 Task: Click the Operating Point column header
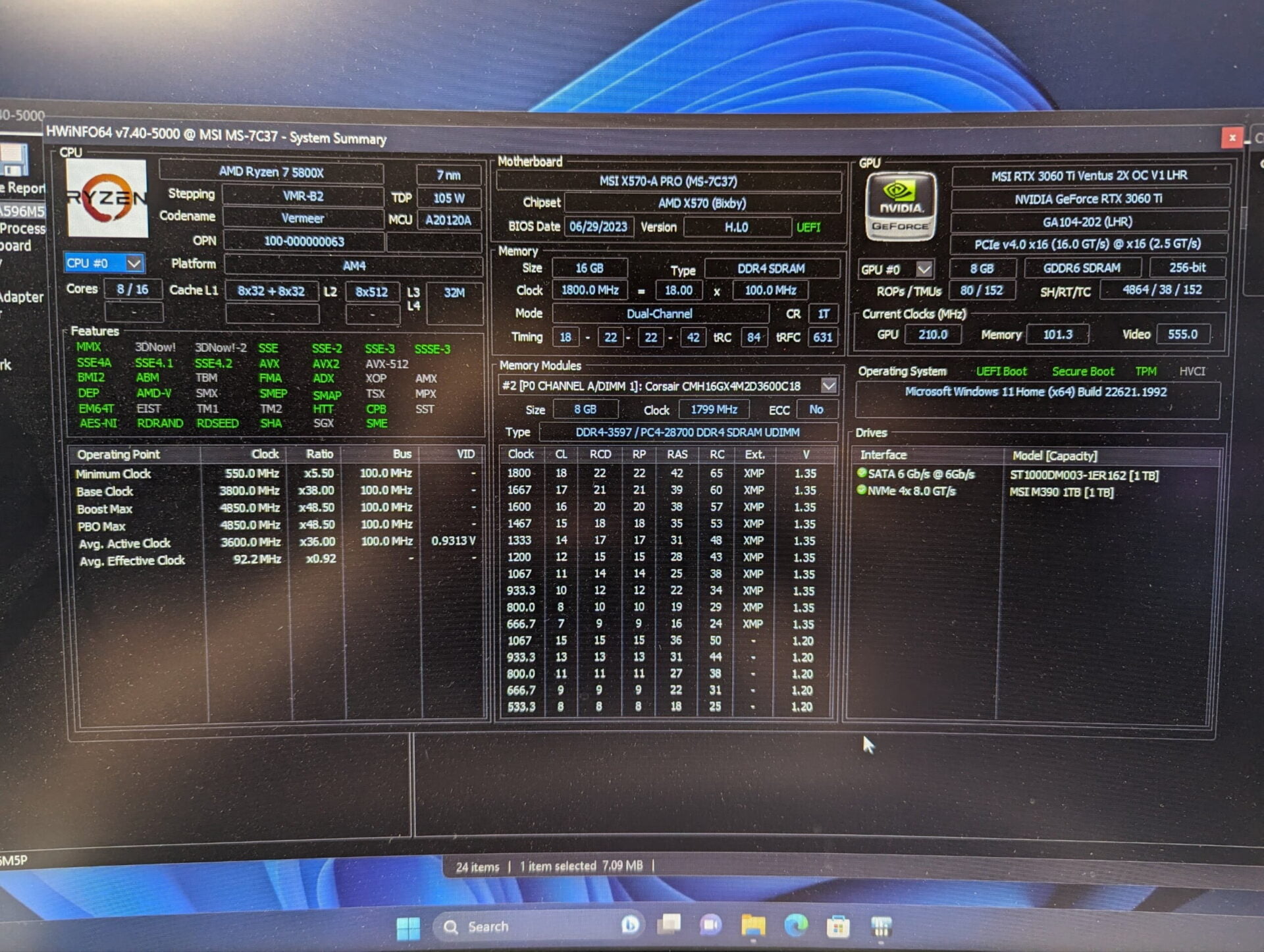tap(135, 454)
